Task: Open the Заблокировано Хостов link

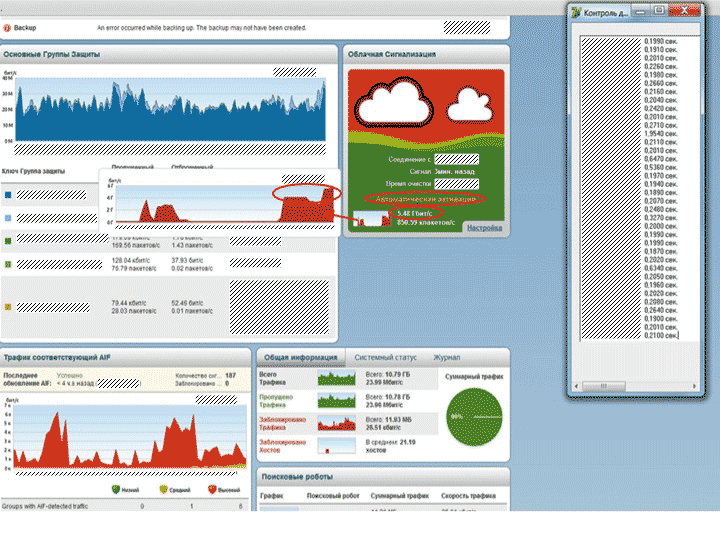Action: point(282,446)
